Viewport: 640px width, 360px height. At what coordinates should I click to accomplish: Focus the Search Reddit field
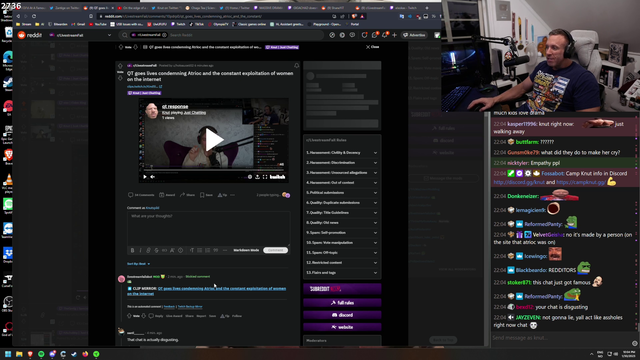click(220, 35)
